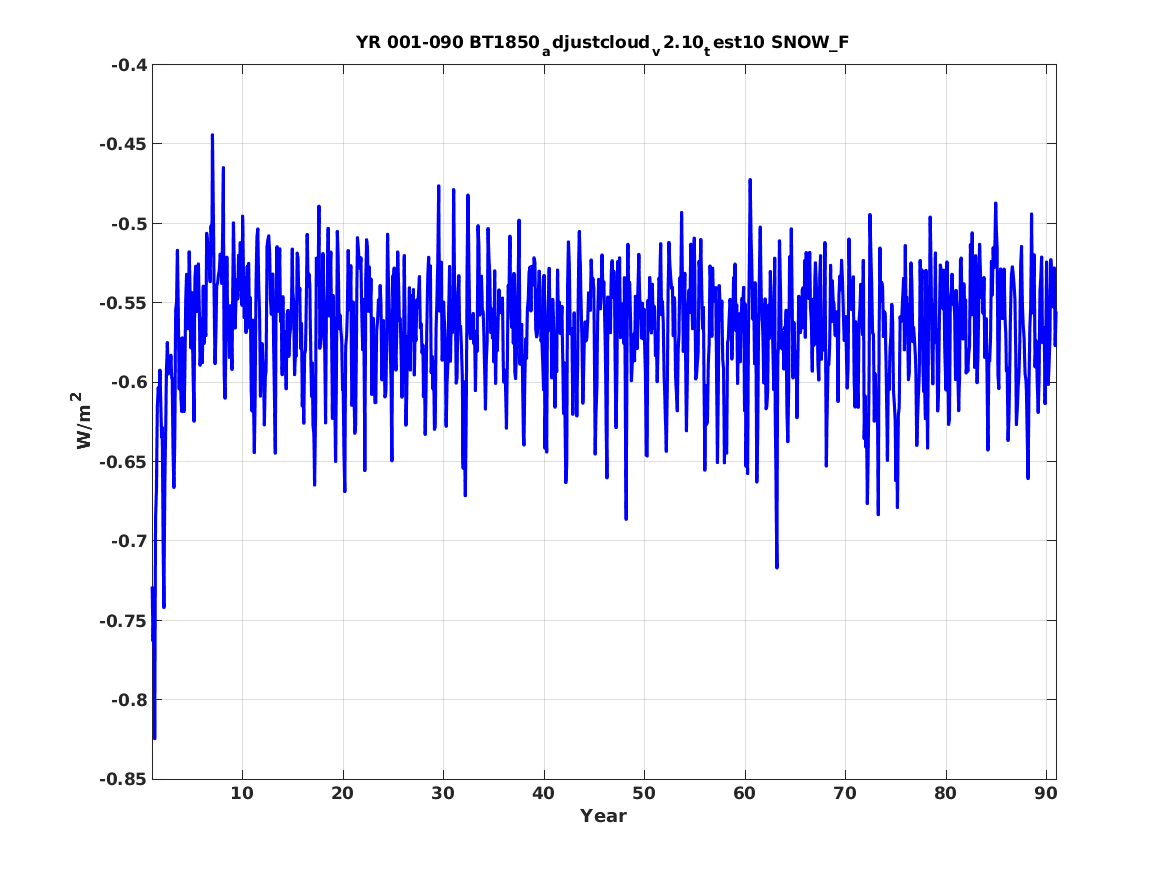1167x875 pixels.
Task: Click the x-axis tick label 20
Action: click(342, 794)
